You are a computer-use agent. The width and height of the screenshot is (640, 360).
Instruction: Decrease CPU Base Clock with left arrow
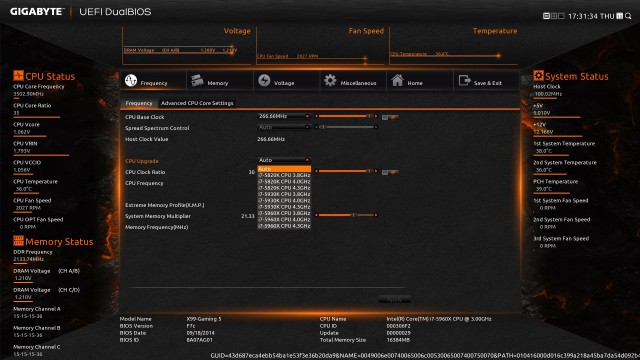click(x=316, y=116)
